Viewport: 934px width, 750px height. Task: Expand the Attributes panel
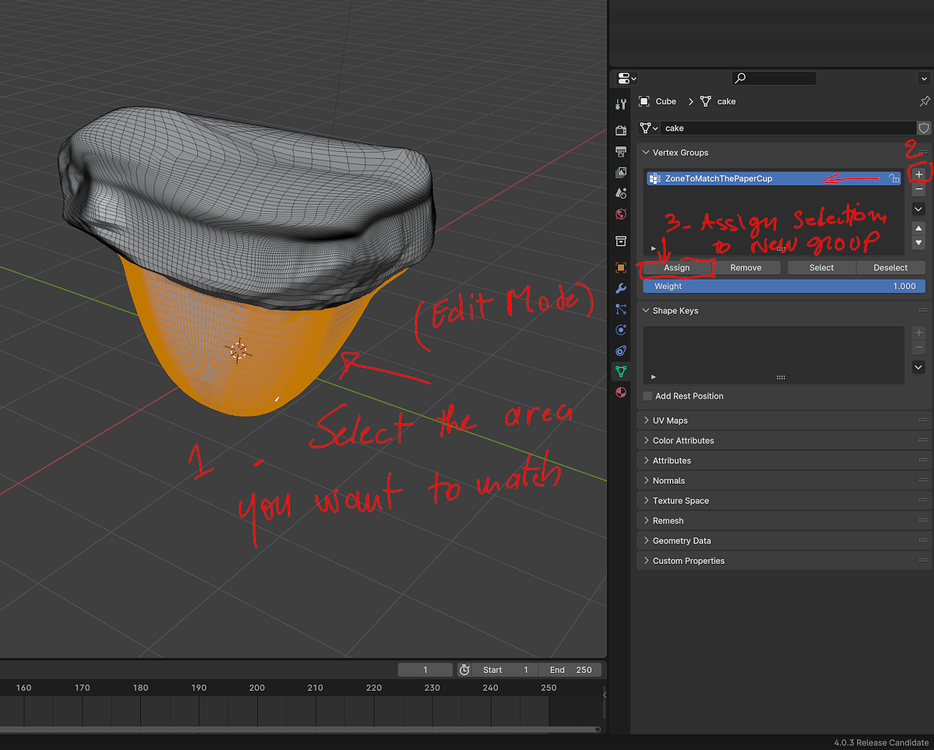(646, 460)
